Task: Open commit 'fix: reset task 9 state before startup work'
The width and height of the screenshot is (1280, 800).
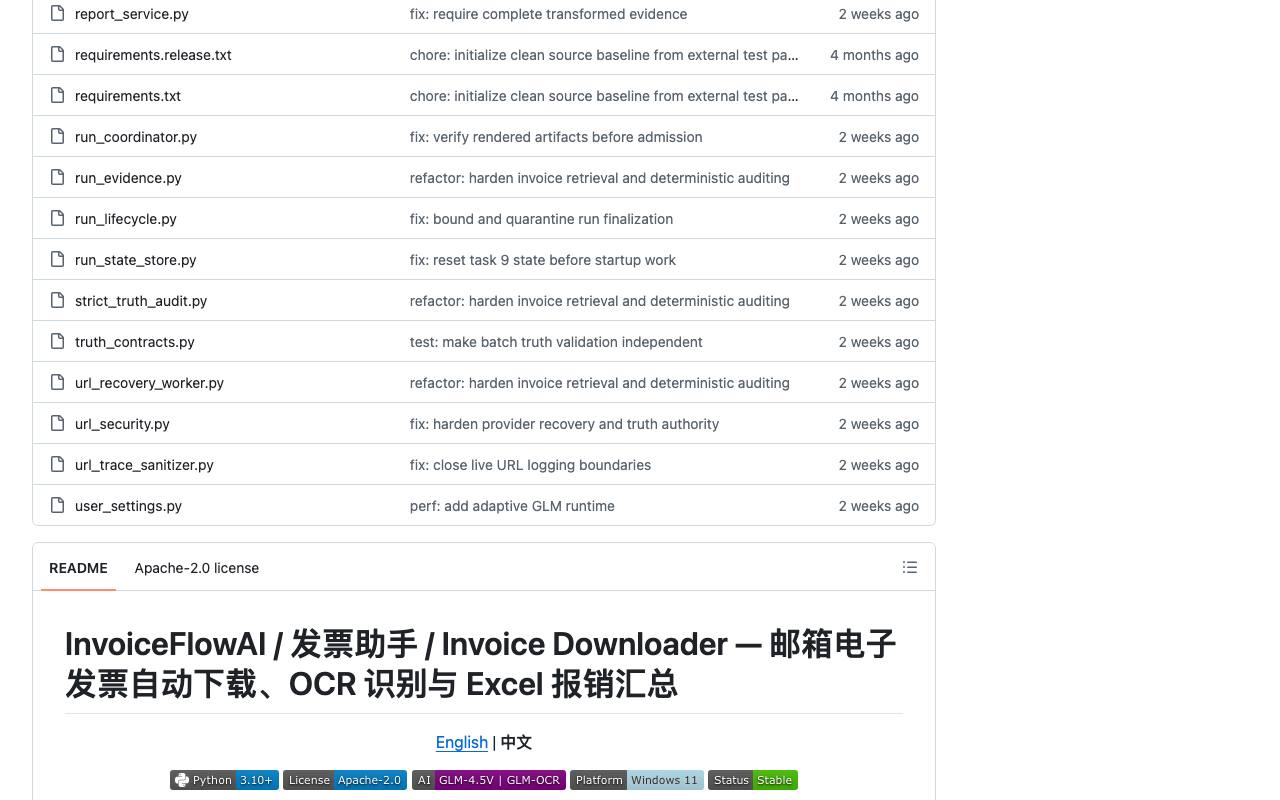Action: tap(543, 260)
